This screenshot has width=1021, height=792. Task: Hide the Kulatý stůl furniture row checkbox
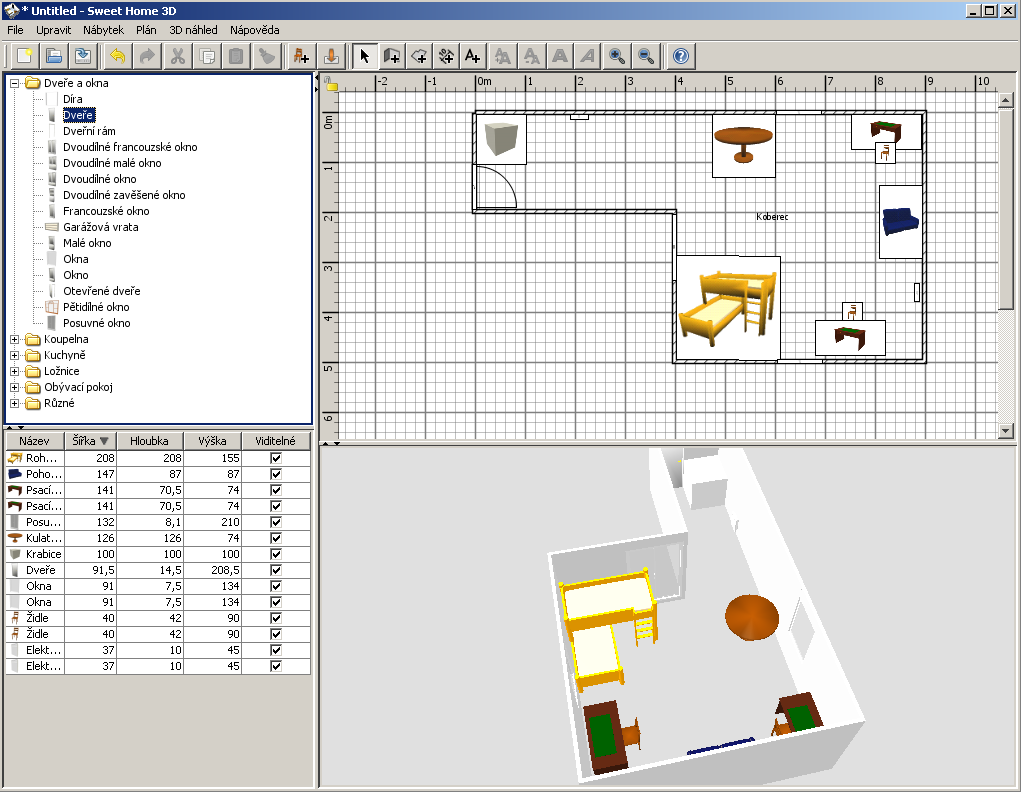276,538
